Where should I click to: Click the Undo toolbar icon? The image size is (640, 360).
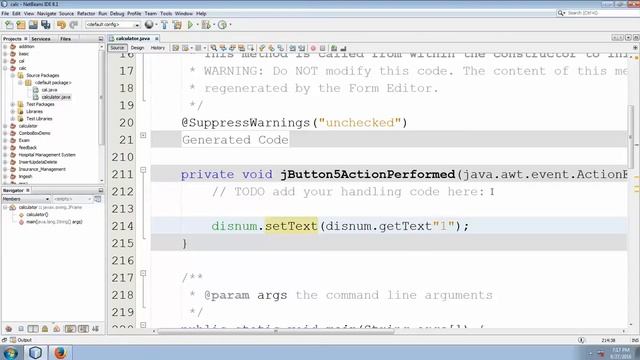pos(61,25)
